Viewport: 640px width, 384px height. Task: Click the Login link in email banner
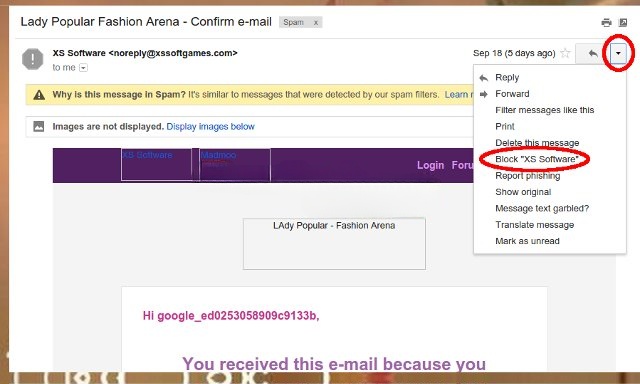pos(430,165)
